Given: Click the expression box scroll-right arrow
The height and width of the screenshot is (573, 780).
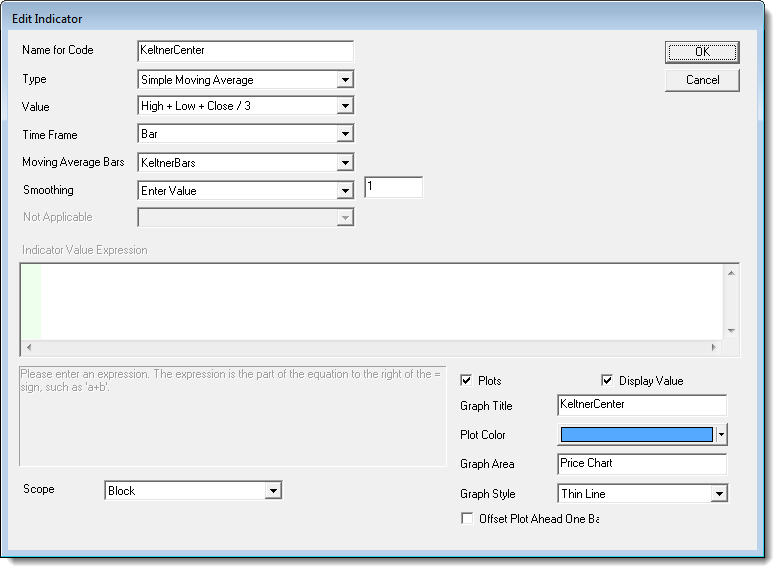Looking at the screenshot, I should point(714,348).
